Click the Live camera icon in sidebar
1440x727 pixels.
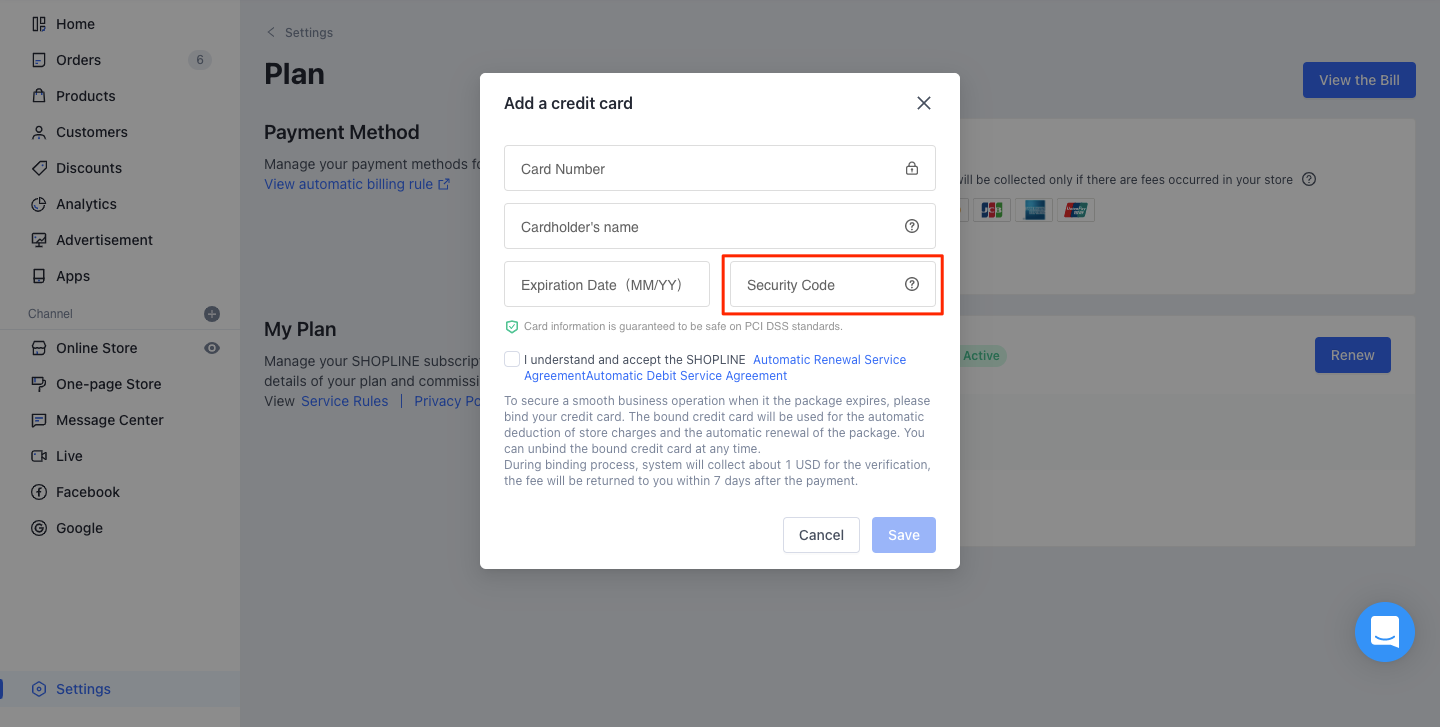[x=39, y=456]
